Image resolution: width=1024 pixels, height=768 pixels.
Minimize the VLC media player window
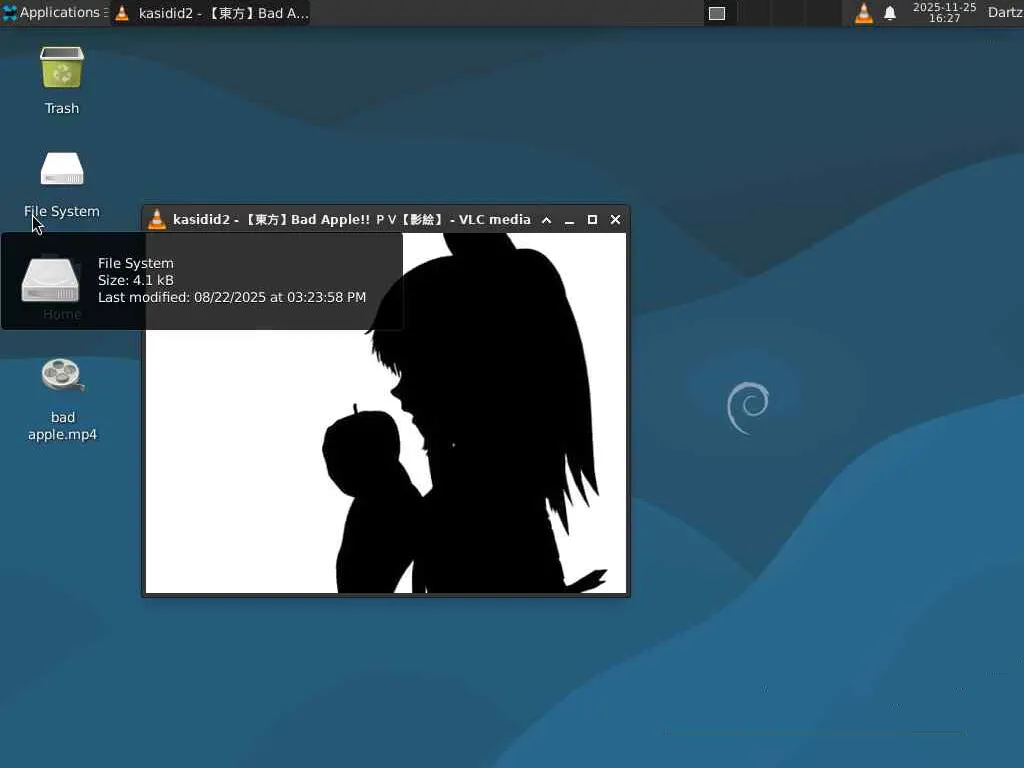coord(569,220)
